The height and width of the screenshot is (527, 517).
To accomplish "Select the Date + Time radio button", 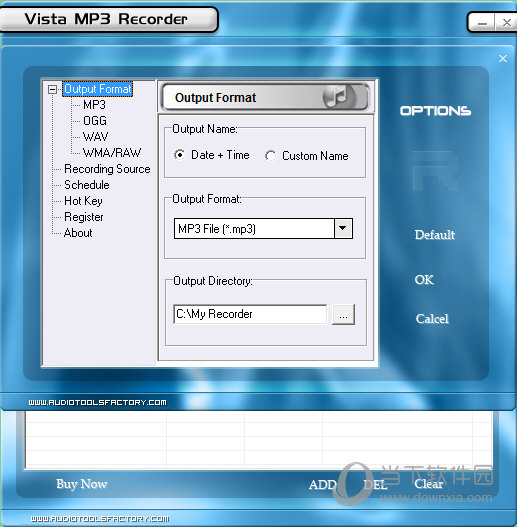I will [x=179, y=155].
